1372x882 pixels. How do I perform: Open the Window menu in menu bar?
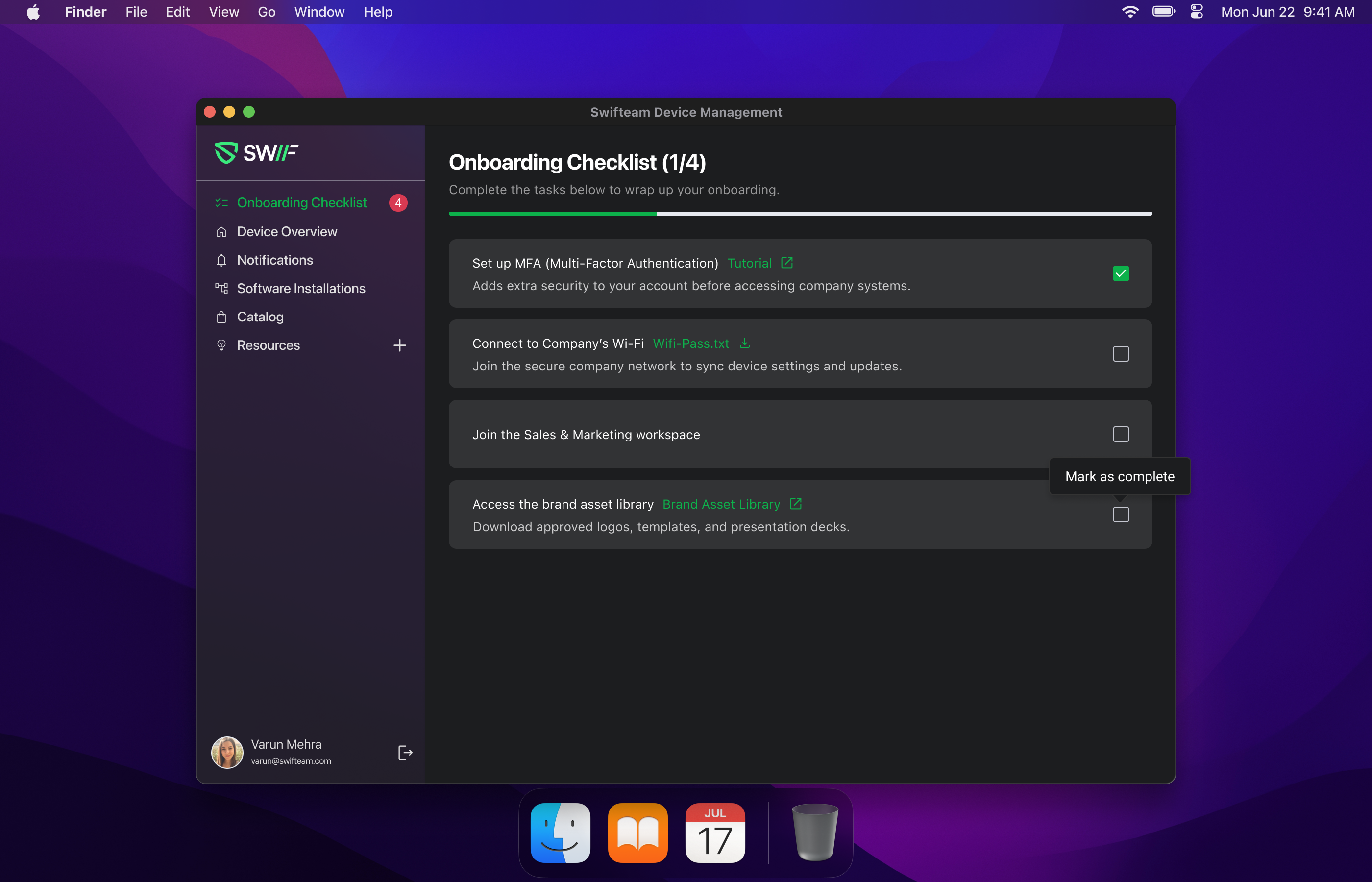point(319,12)
